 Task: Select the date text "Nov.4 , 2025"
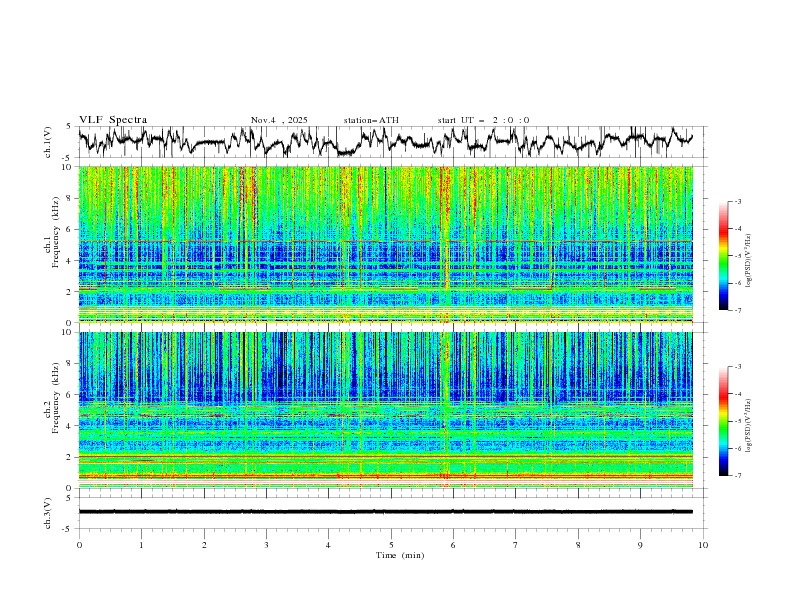[x=279, y=120]
